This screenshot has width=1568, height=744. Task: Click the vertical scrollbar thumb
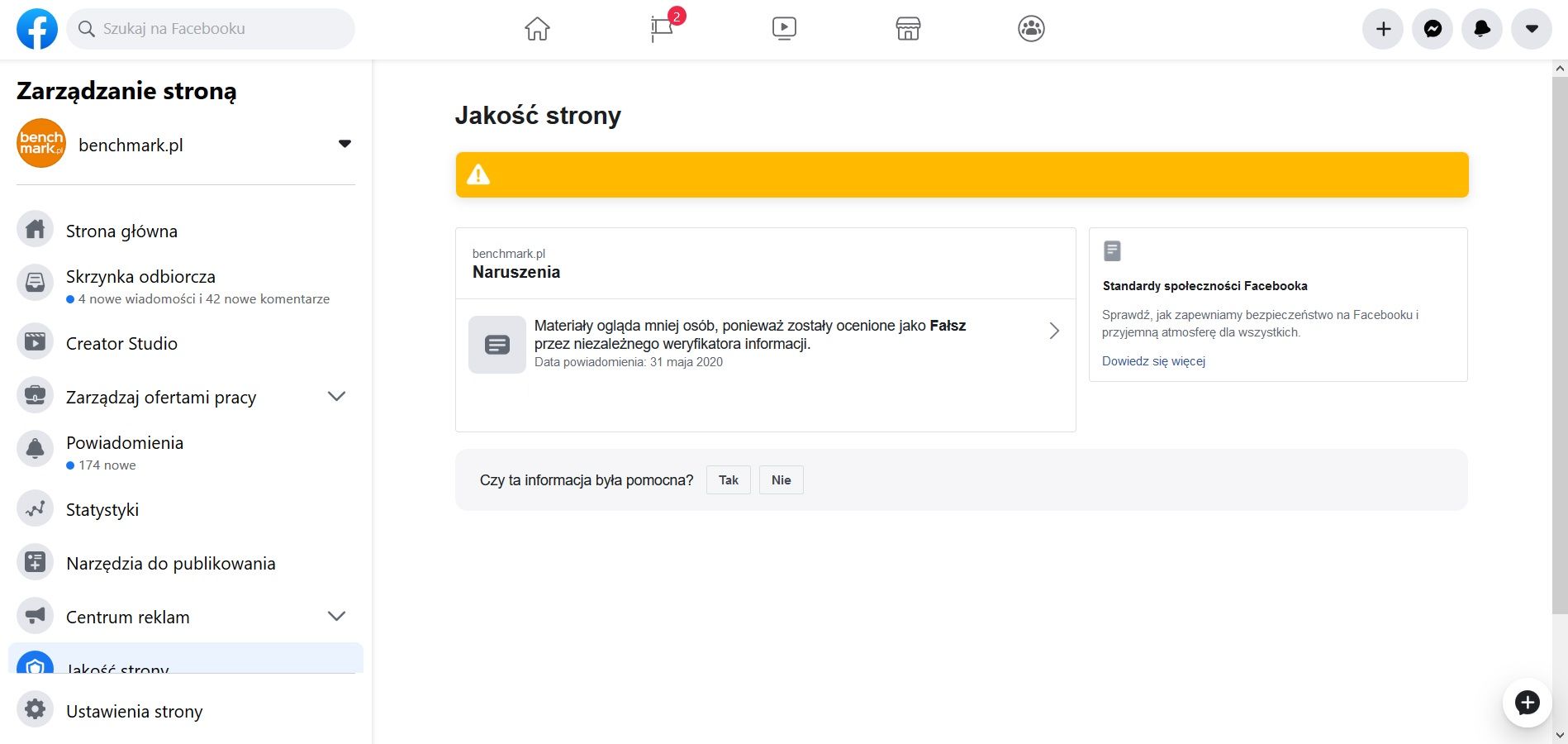tap(1560, 346)
